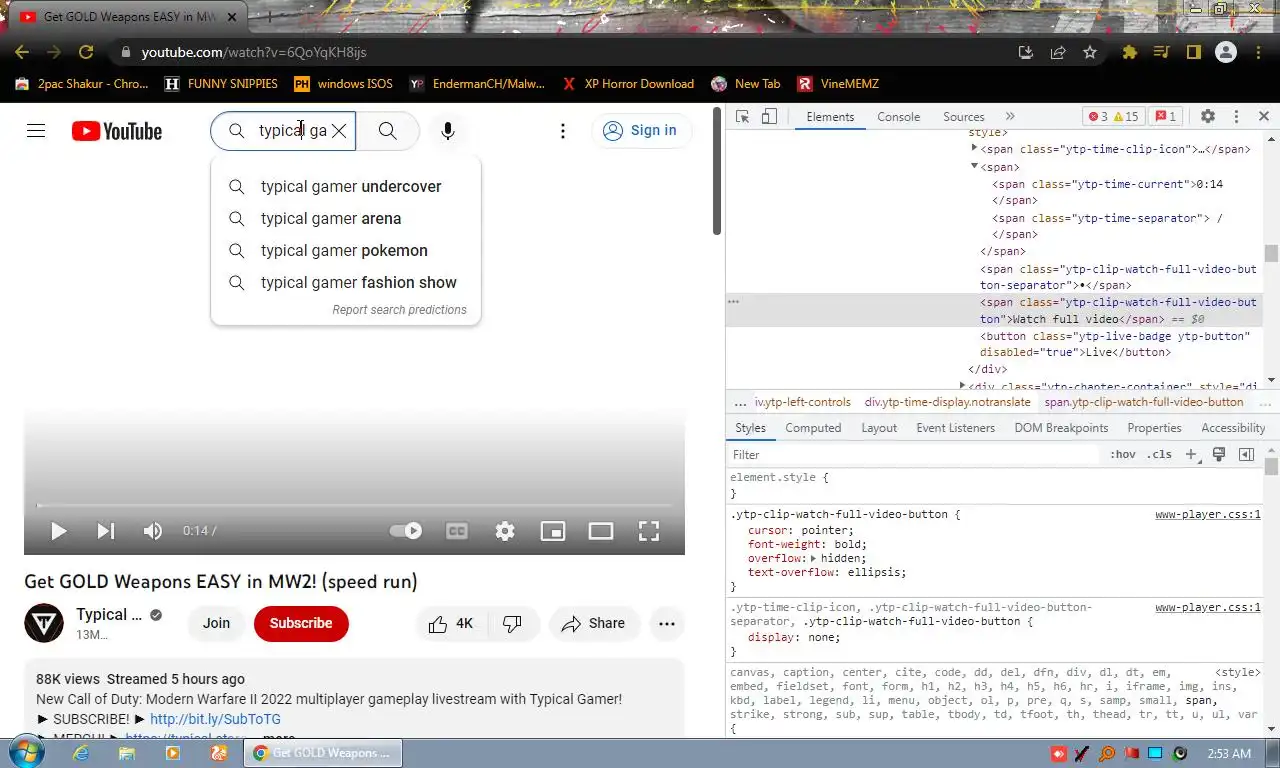Click the Subscribe button
The image size is (1280, 768).
coord(301,623)
